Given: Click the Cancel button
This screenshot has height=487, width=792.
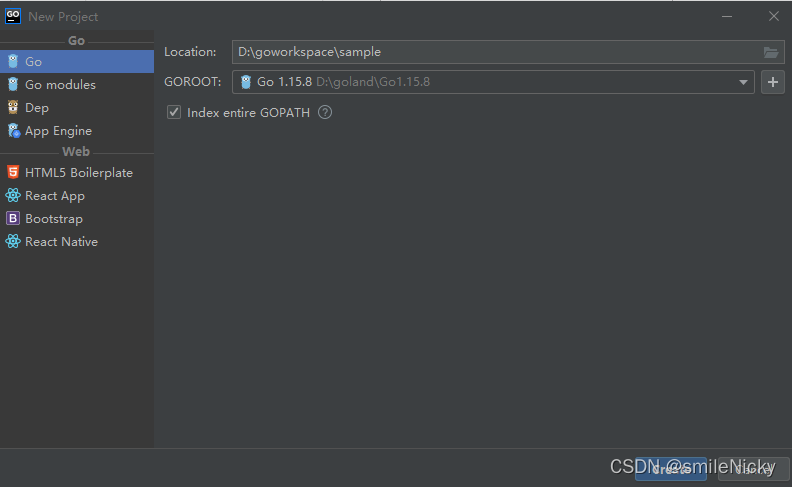Looking at the screenshot, I should [753, 469].
